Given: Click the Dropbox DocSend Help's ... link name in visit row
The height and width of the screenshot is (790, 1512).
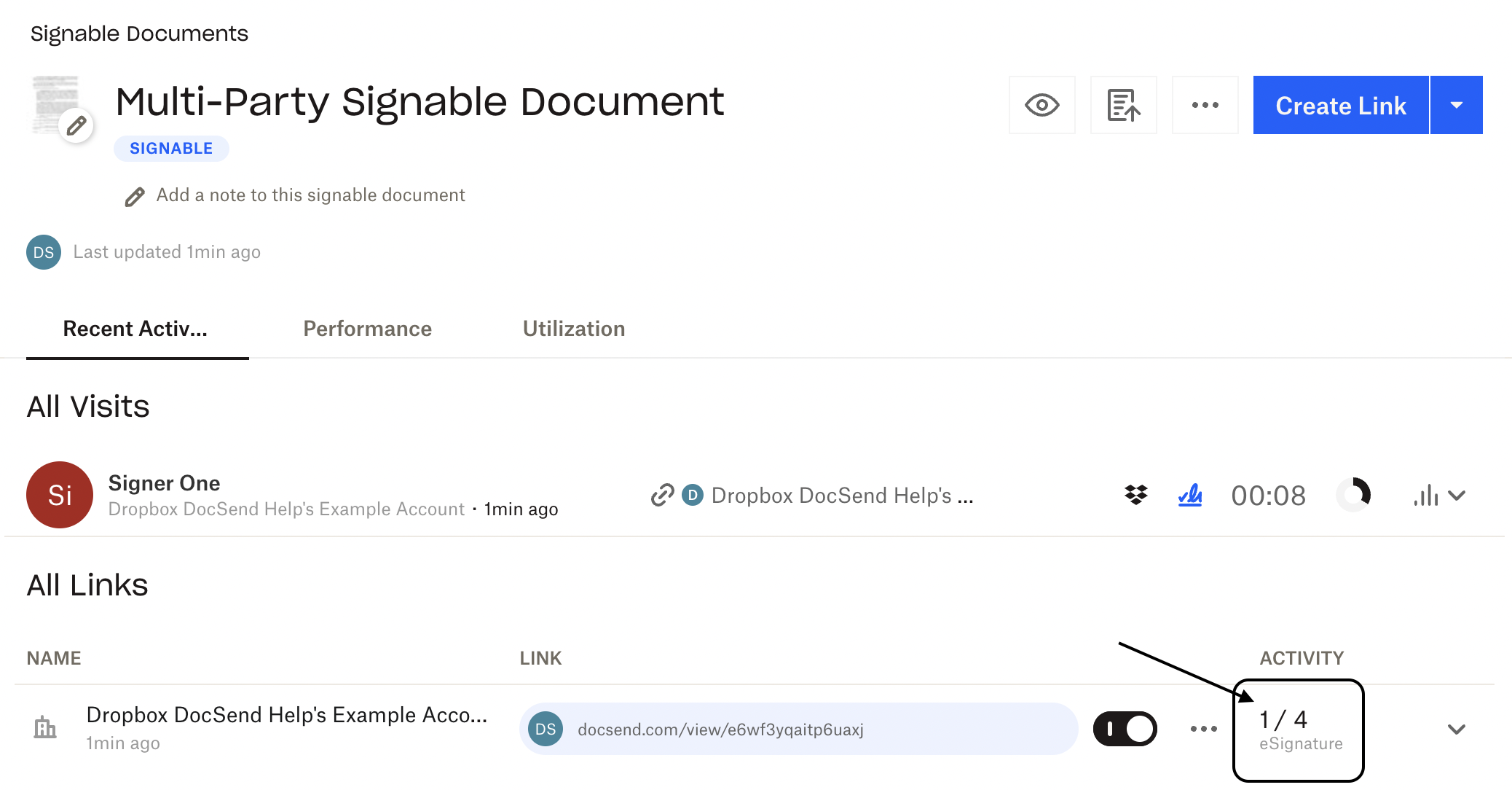Looking at the screenshot, I should click(843, 496).
